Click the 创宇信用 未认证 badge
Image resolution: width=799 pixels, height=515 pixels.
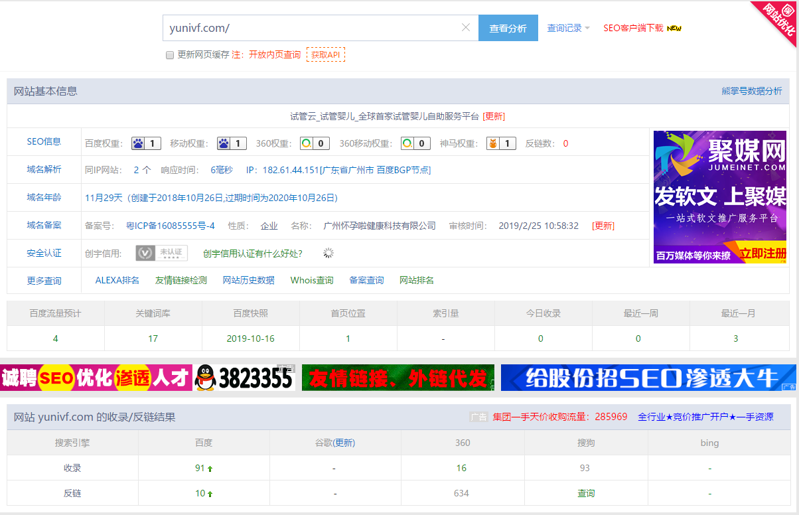click(x=162, y=253)
